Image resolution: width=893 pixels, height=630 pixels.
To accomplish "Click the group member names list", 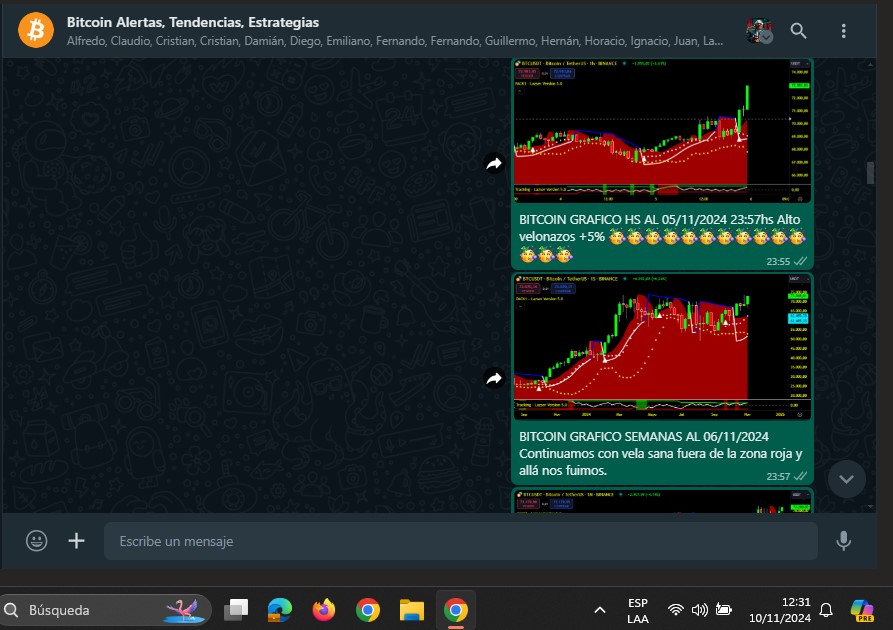I will 395,41.
